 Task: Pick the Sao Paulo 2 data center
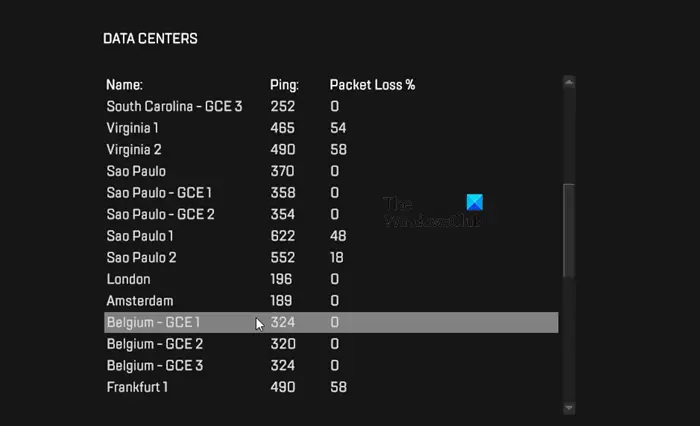click(331, 258)
